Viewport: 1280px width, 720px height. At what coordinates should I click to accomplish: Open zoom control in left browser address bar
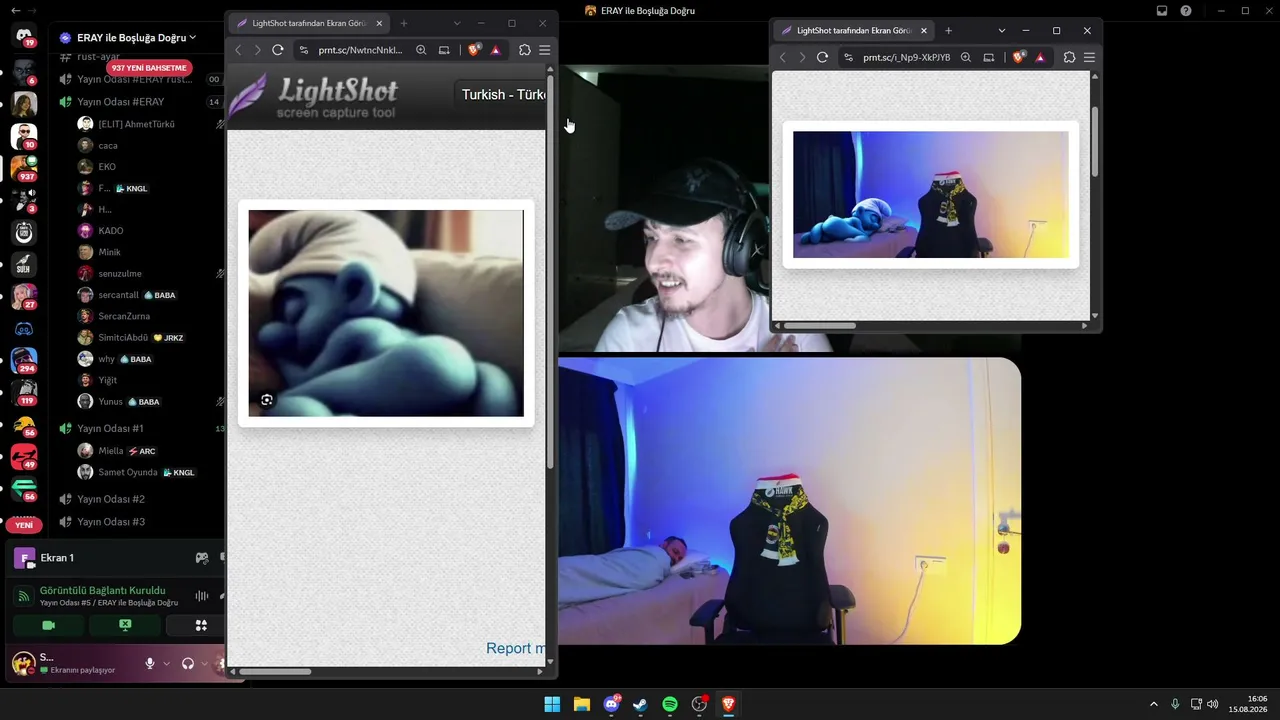(421, 50)
